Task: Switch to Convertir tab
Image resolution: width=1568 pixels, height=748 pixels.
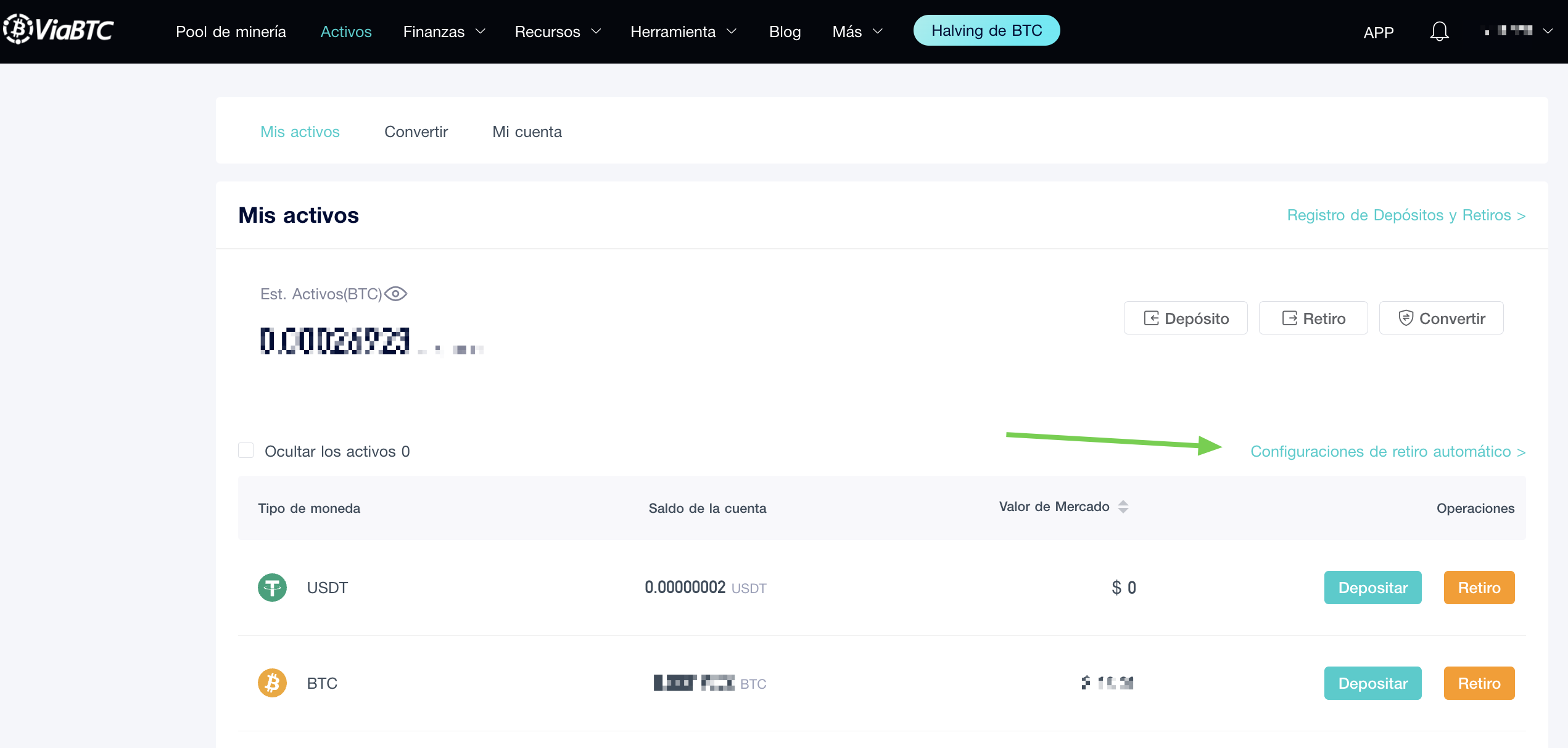Action: point(416,131)
